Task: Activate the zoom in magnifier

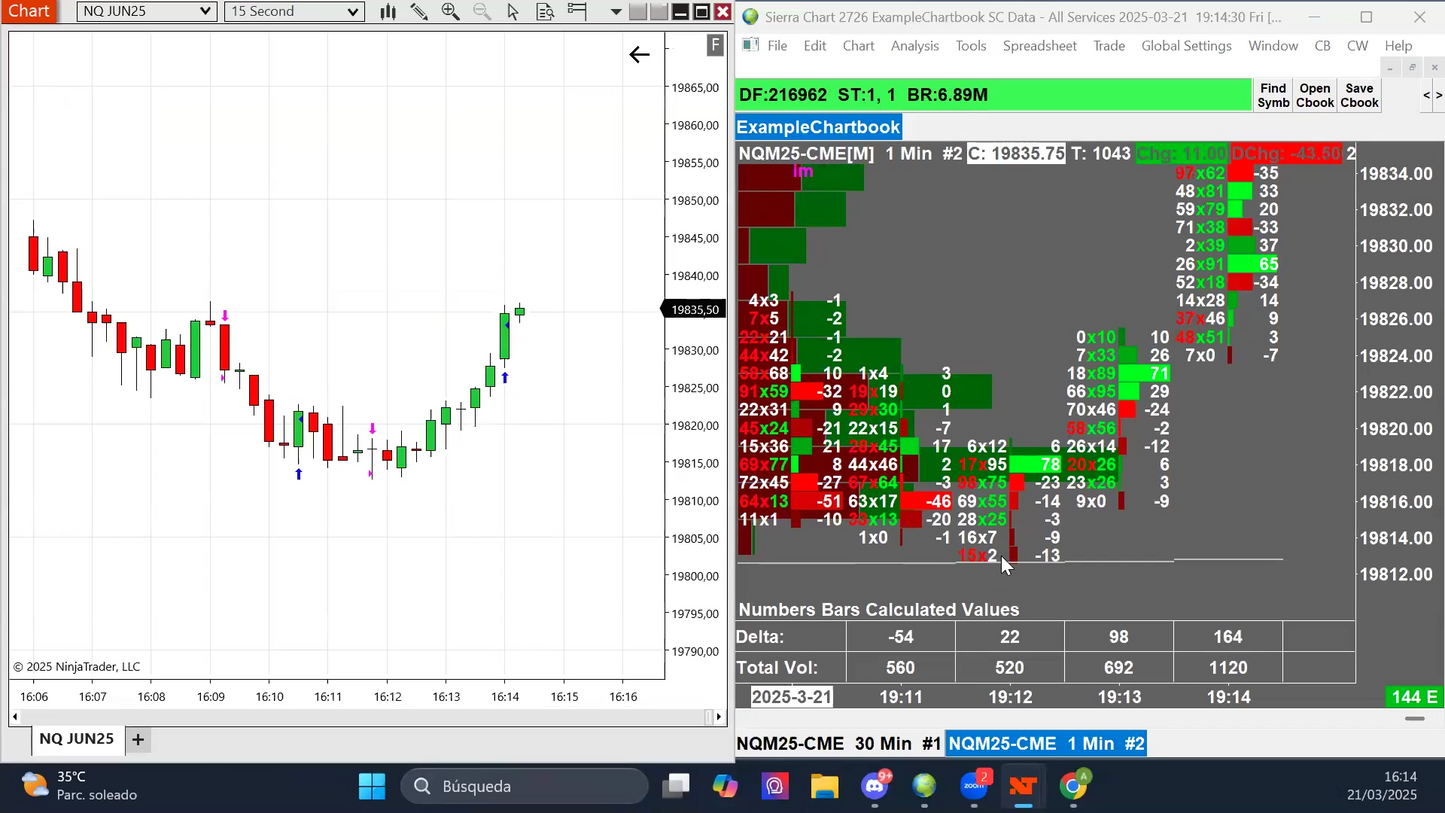Action: coord(451,12)
